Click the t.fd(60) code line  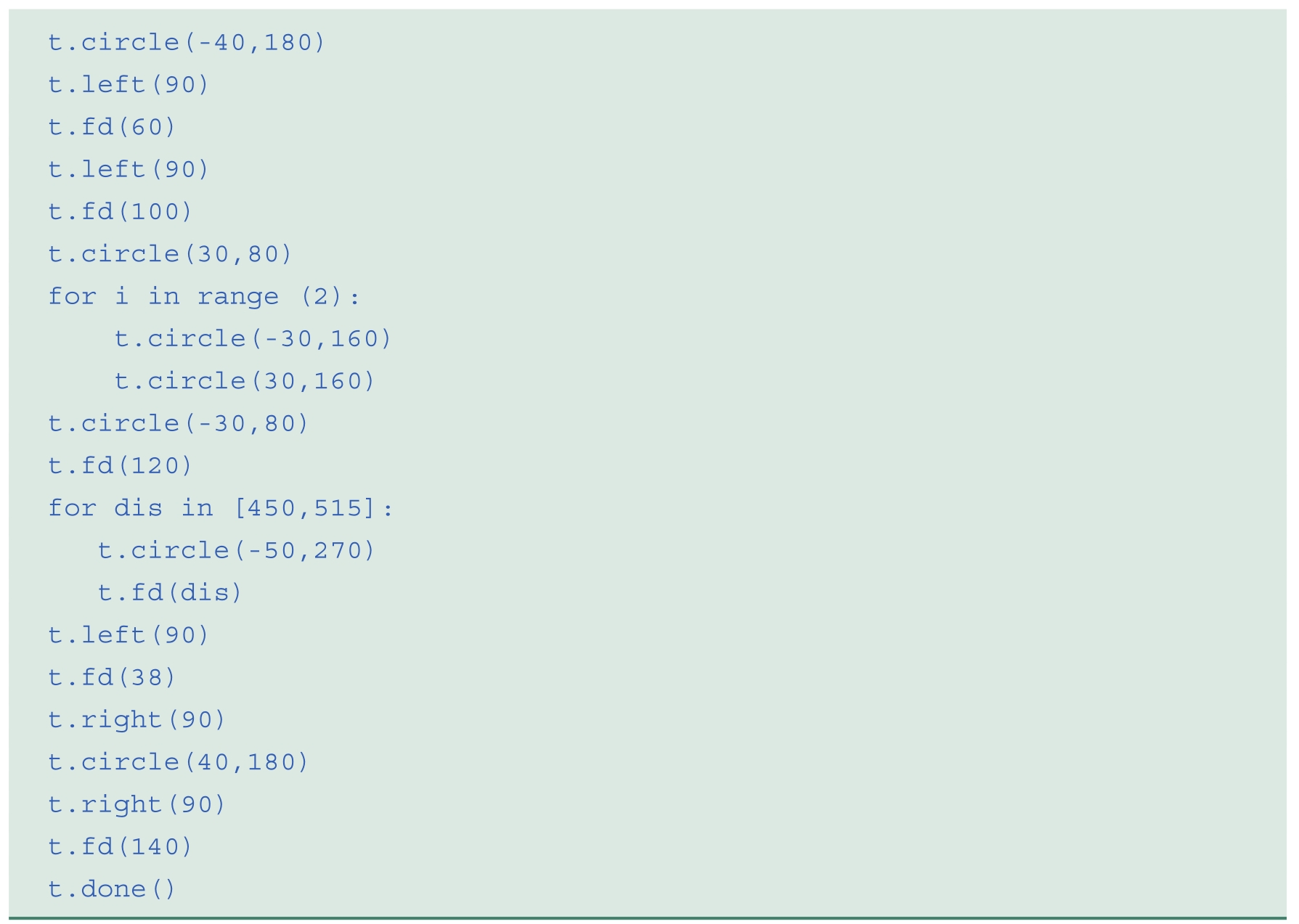click(112, 128)
